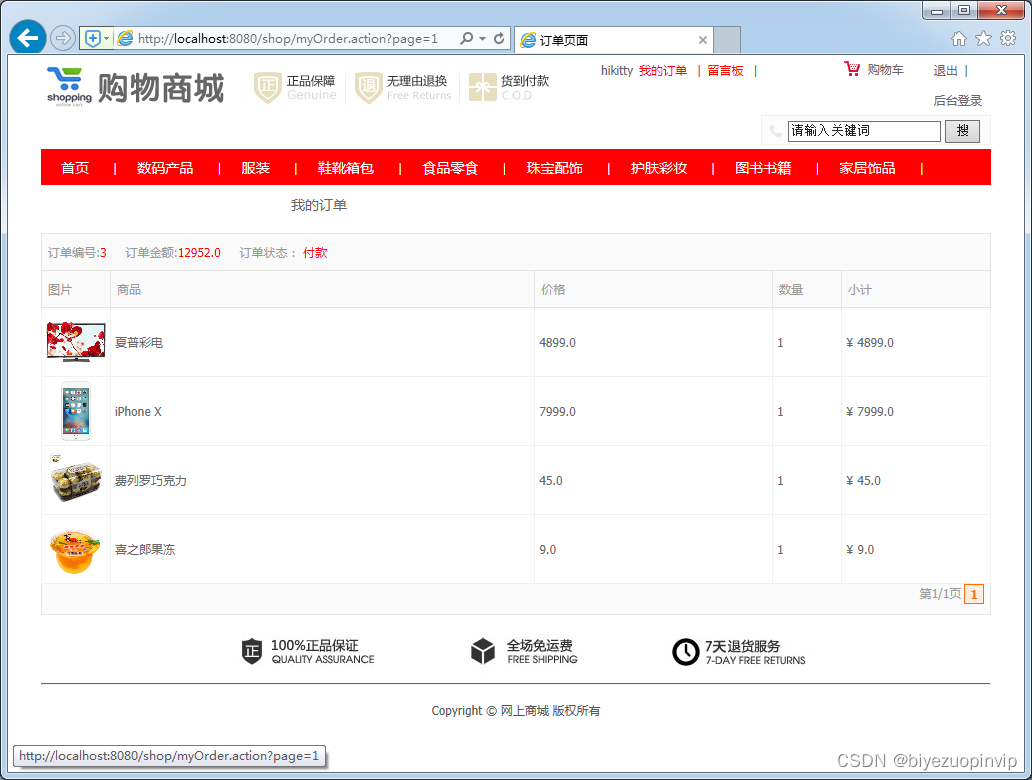Image resolution: width=1032 pixels, height=780 pixels.
Task: Open the 购物车 link
Action: tap(885, 70)
